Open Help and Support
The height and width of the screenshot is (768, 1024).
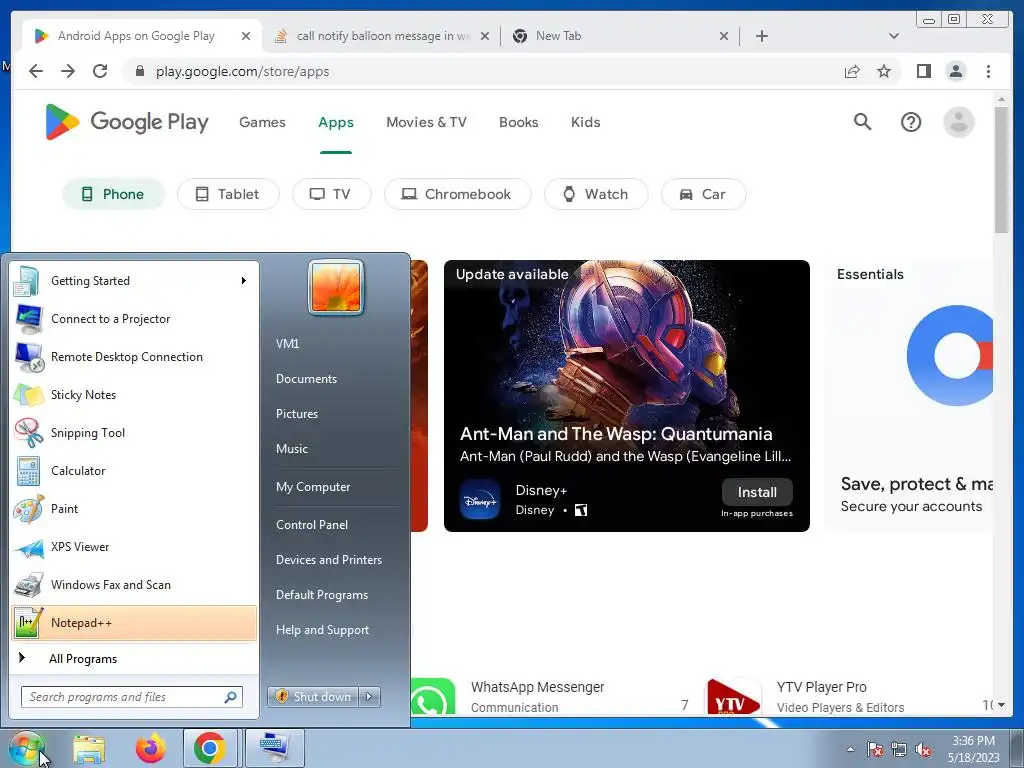[x=322, y=630]
